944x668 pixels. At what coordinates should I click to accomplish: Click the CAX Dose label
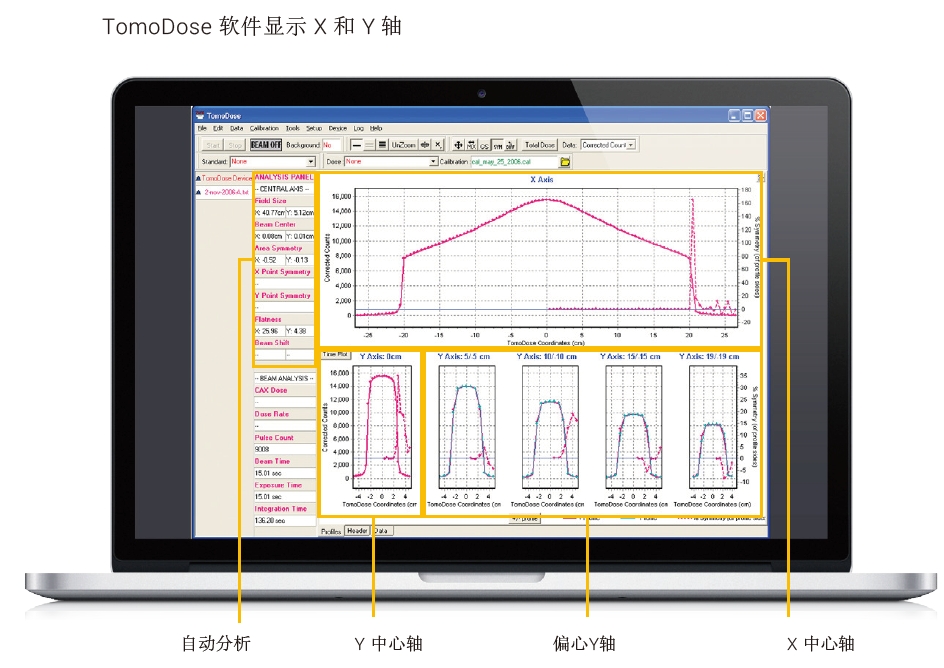[x=271, y=390]
